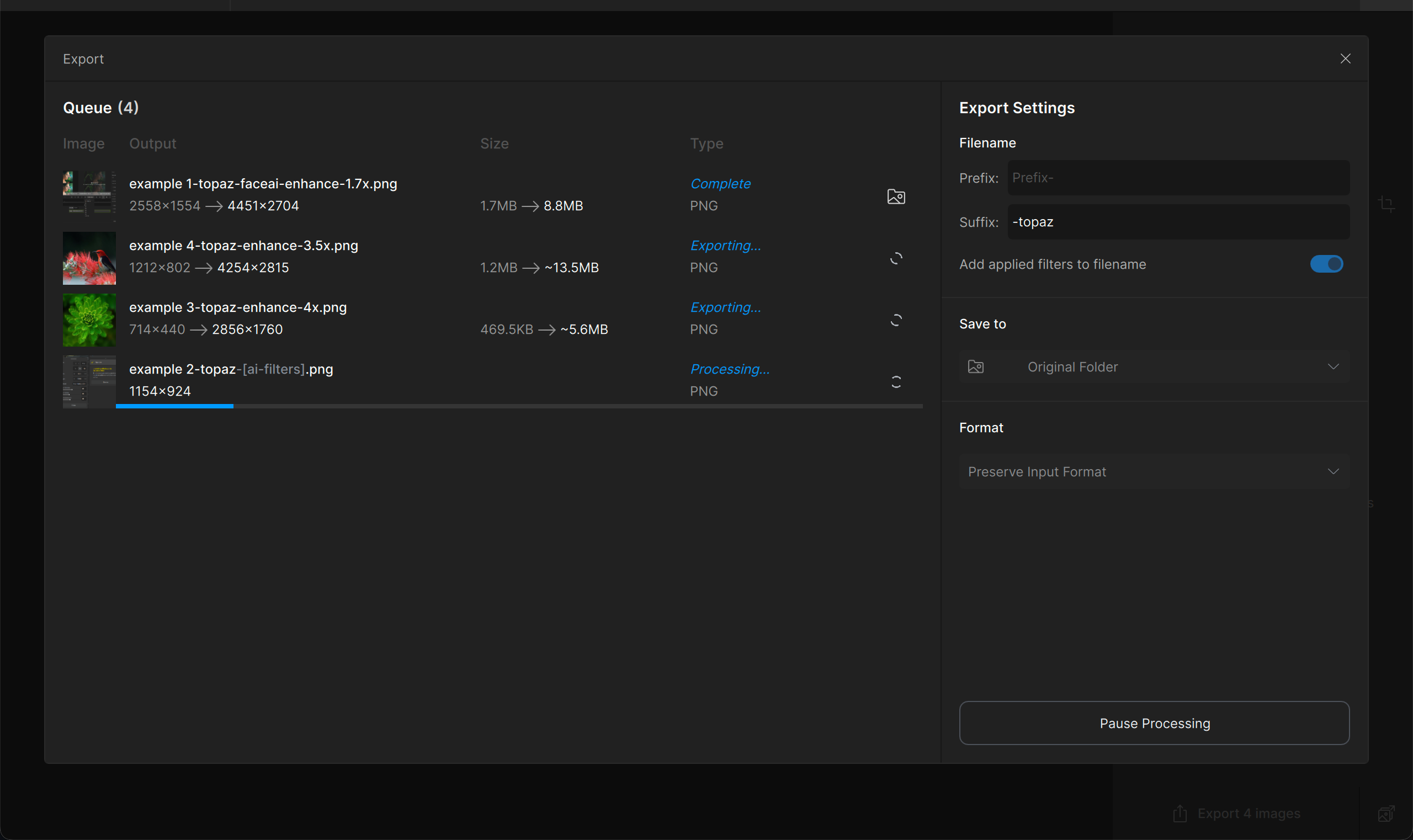This screenshot has height=840, width=1413.
Task: Select the green flower thumbnail example 3
Action: click(x=89, y=320)
